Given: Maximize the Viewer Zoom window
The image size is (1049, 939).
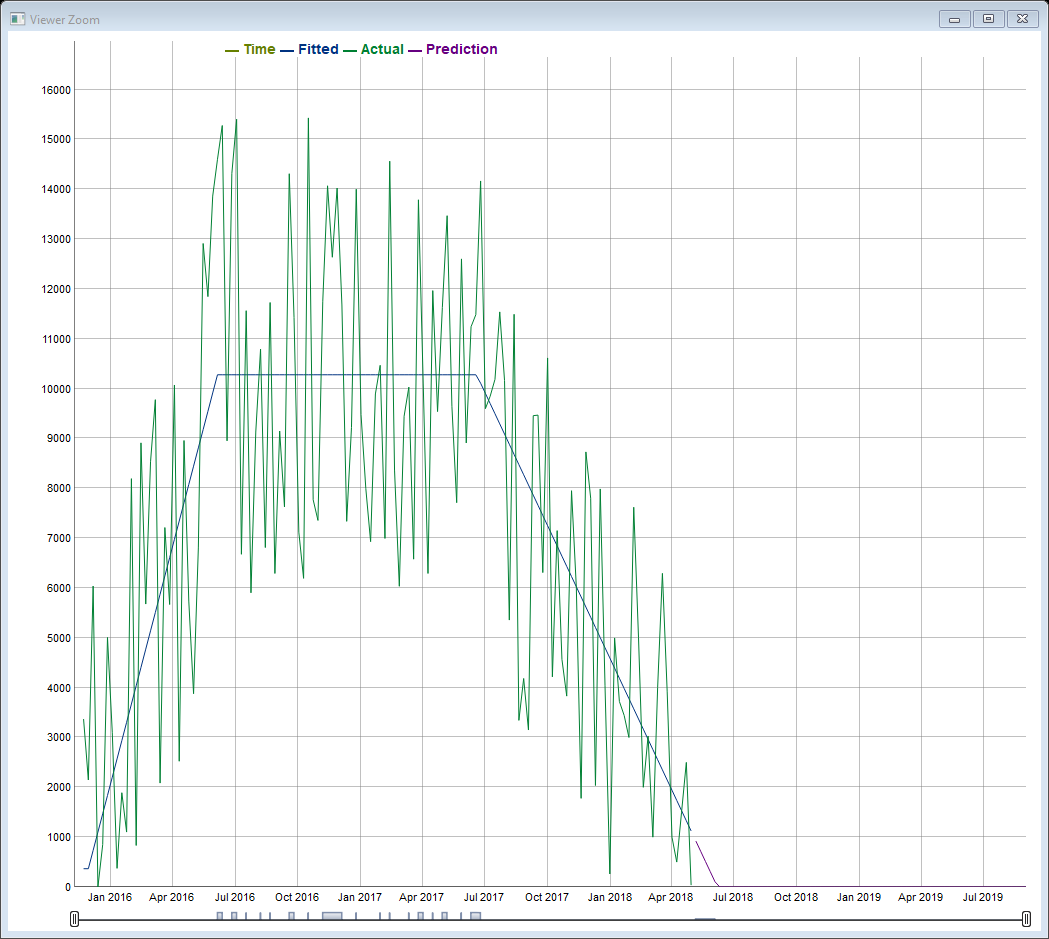Looking at the screenshot, I should (x=988, y=19).
